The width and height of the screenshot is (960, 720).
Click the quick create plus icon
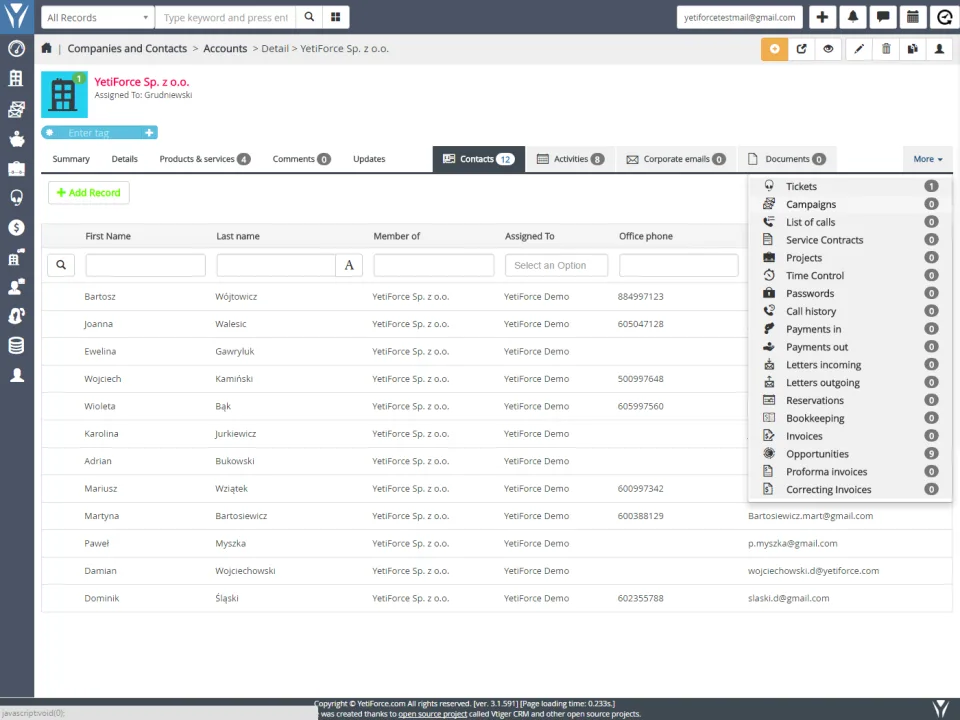click(x=822, y=17)
